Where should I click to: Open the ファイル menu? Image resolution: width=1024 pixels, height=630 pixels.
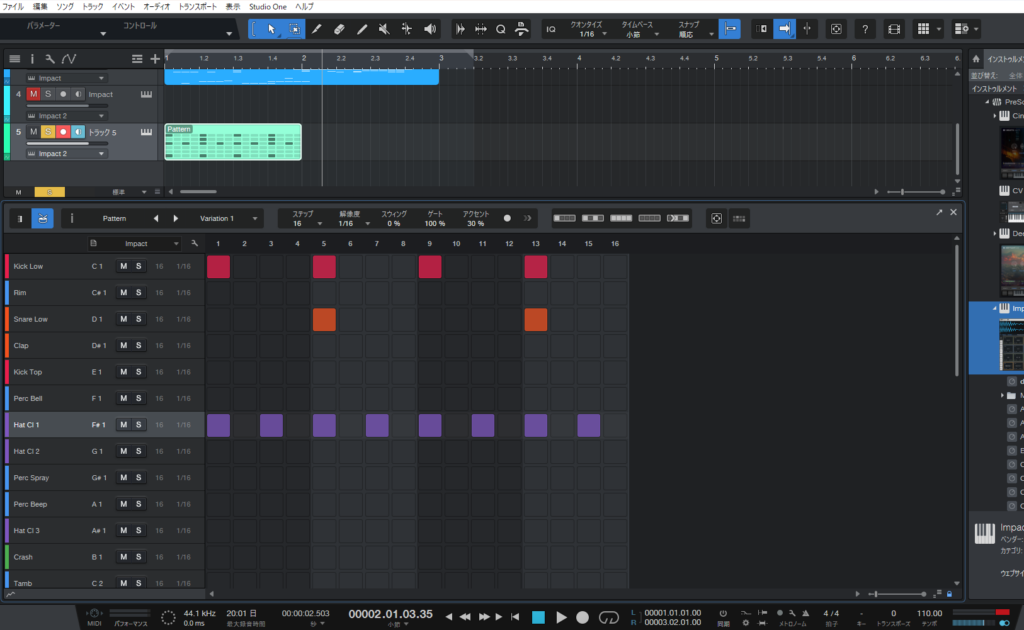[16, 5]
